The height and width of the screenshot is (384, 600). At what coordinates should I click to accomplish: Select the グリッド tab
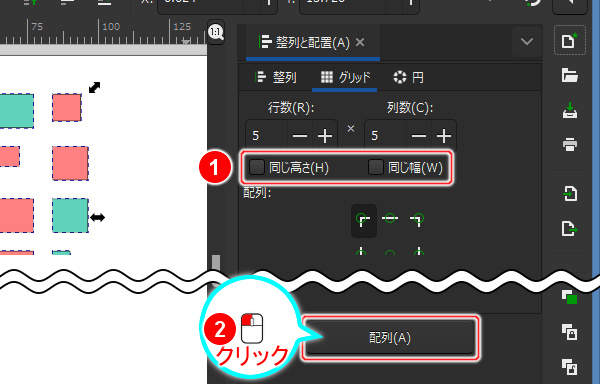pyautogui.click(x=346, y=77)
